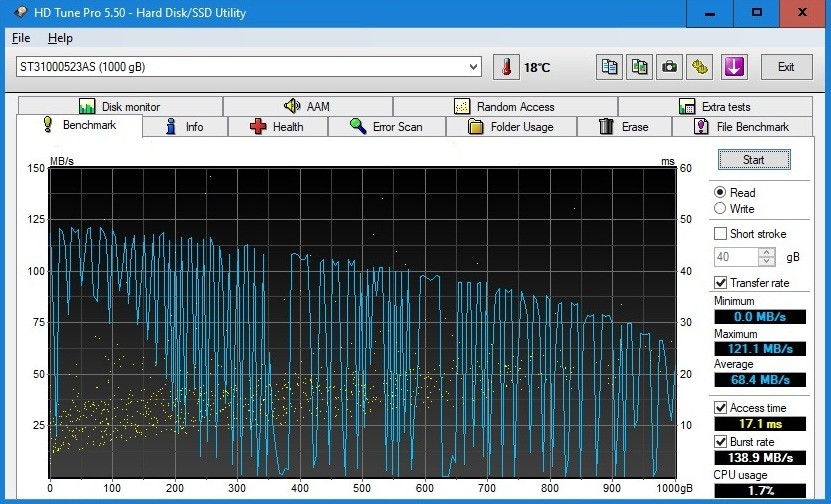Select the Benchmark tab

coord(79,125)
